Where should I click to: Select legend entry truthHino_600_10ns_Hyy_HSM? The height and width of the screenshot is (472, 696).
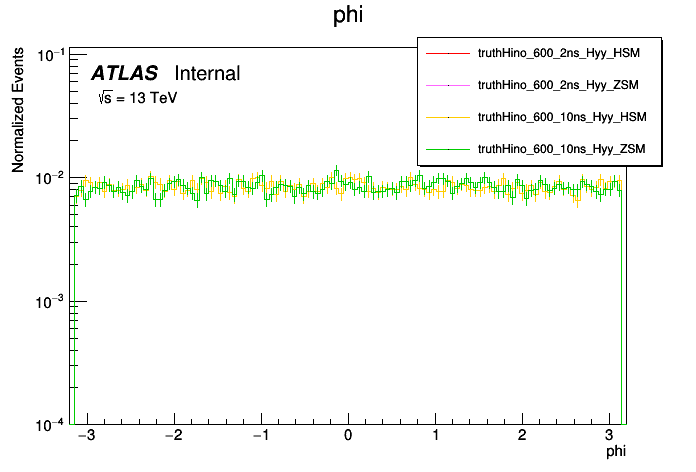(x=564, y=117)
